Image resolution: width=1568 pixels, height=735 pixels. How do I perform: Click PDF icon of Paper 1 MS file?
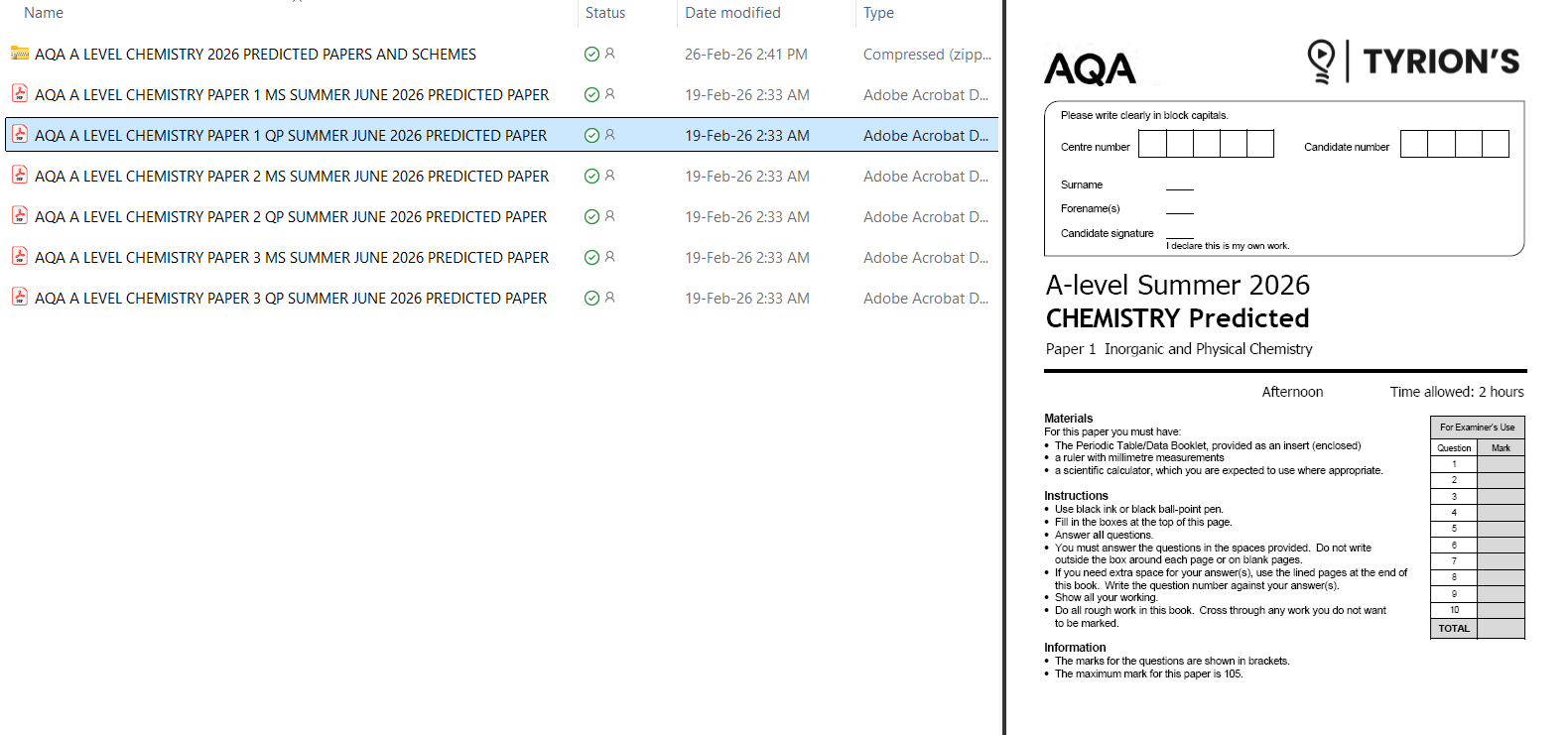20,94
